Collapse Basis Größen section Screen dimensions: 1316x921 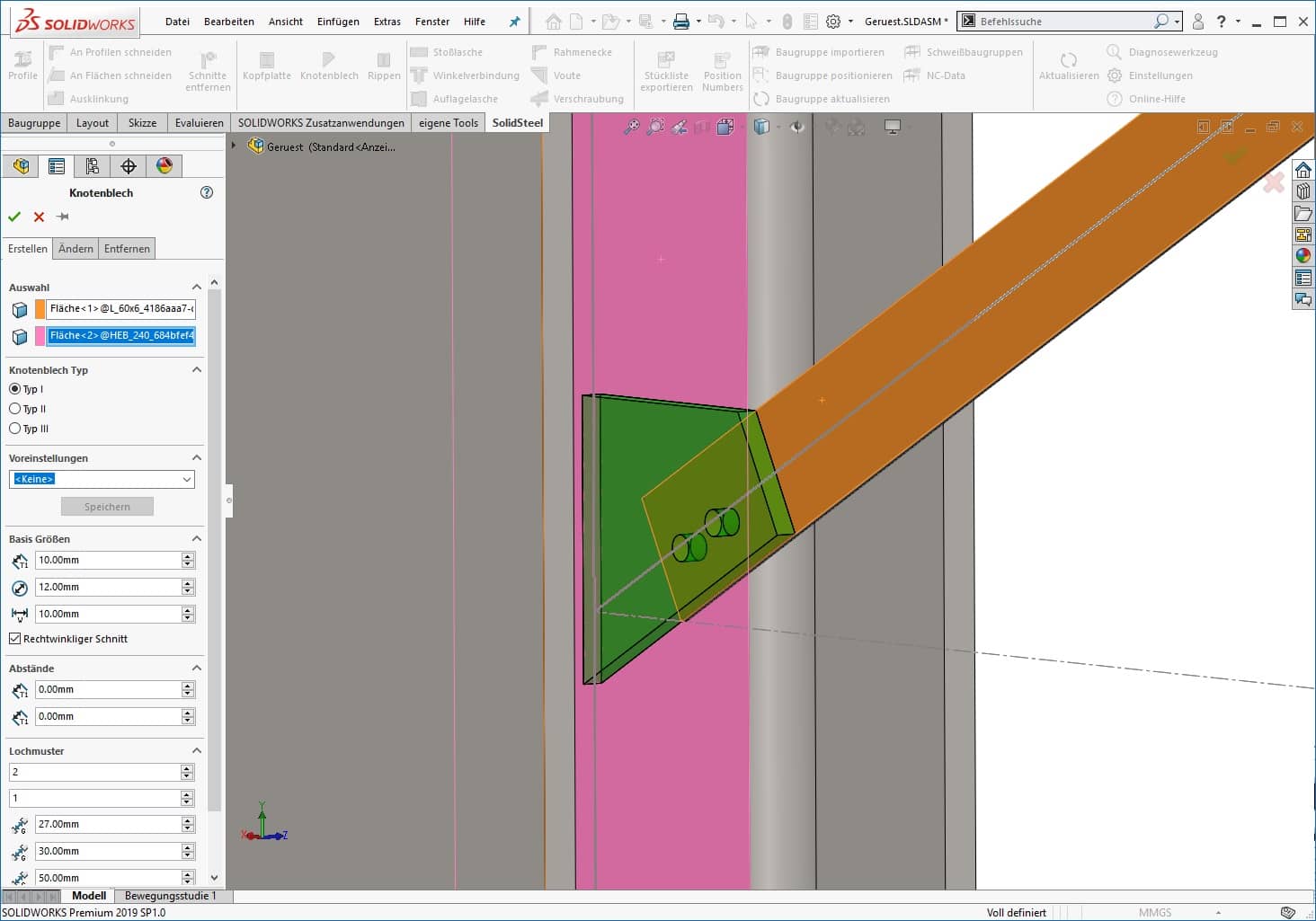(x=197, y=539)
